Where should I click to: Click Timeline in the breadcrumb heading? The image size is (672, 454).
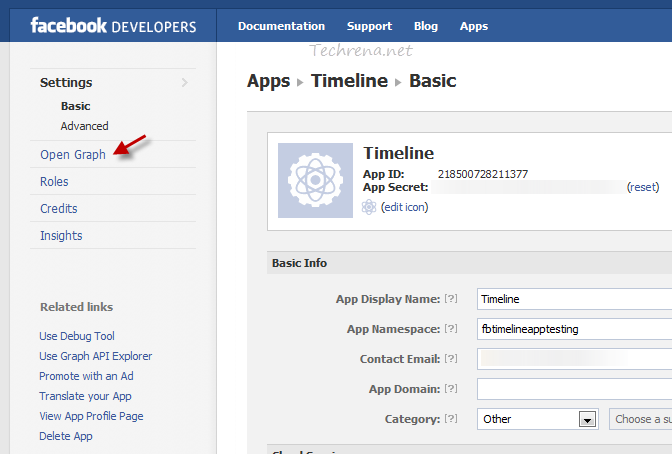point(349,81)
